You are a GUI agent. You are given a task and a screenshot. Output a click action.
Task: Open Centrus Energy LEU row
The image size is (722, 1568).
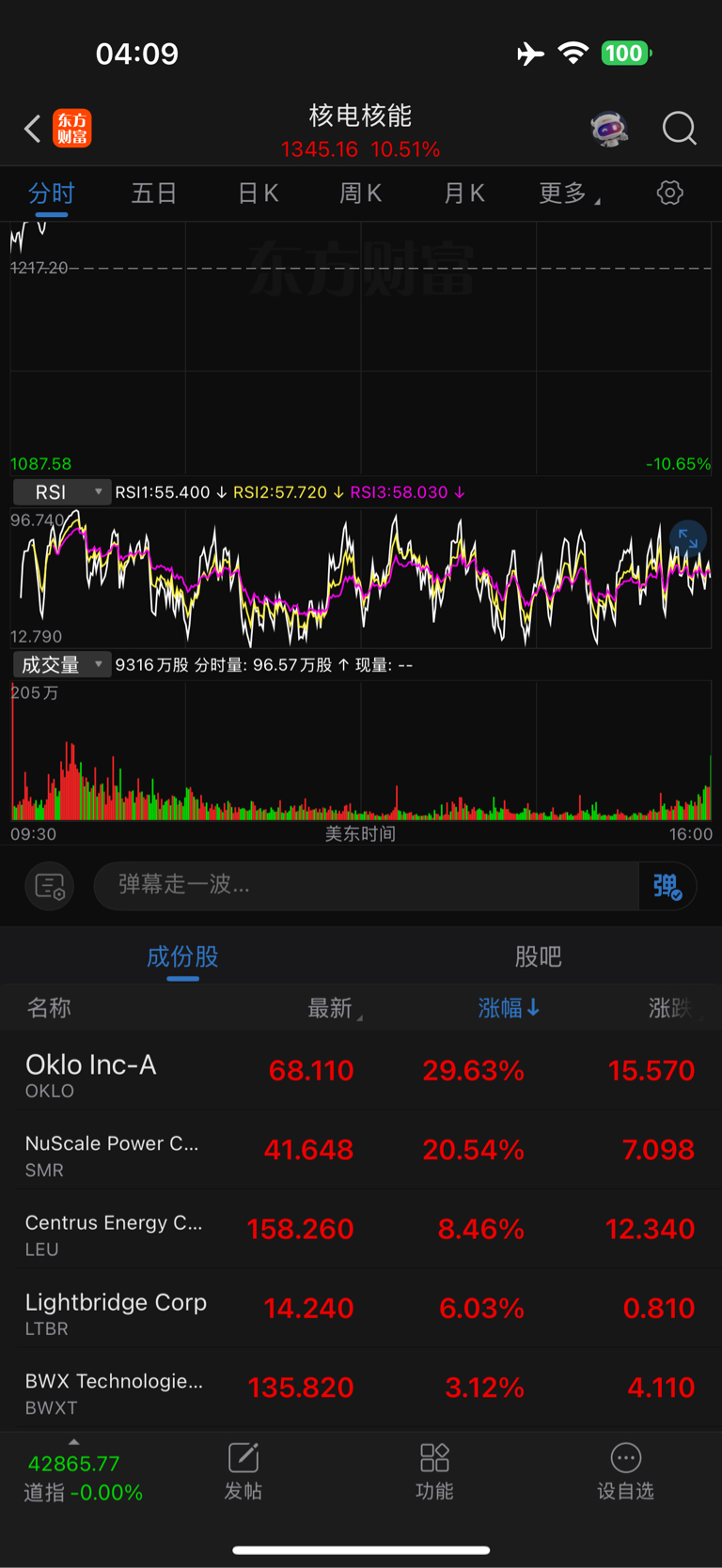361,1230
